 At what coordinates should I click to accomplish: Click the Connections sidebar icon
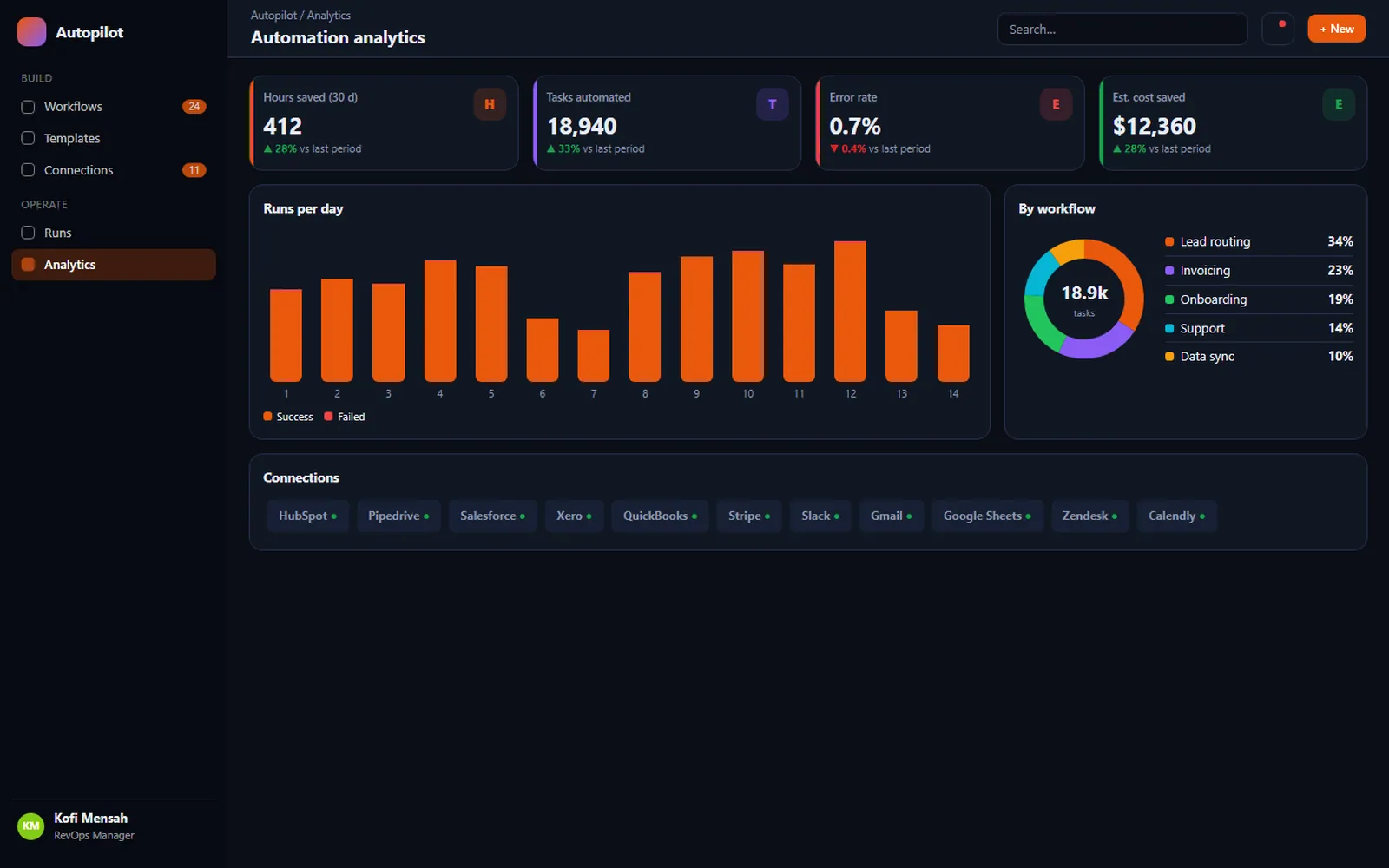click(28, 170)
